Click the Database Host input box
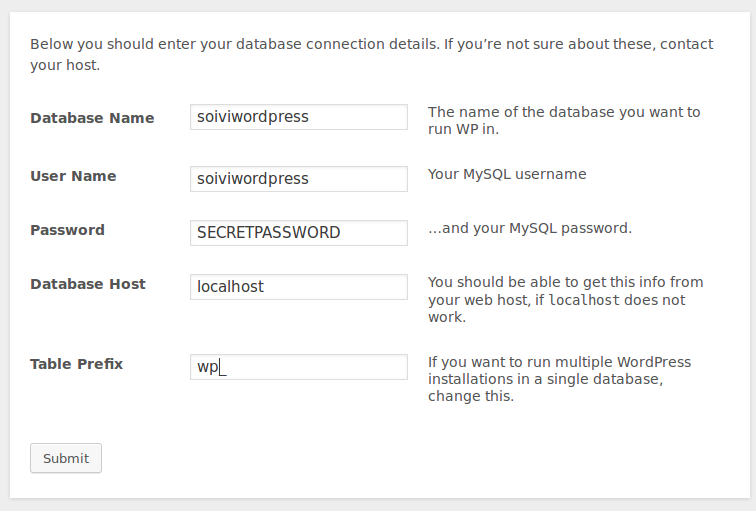This screenshot has height=511, width=756. point(298,287)
